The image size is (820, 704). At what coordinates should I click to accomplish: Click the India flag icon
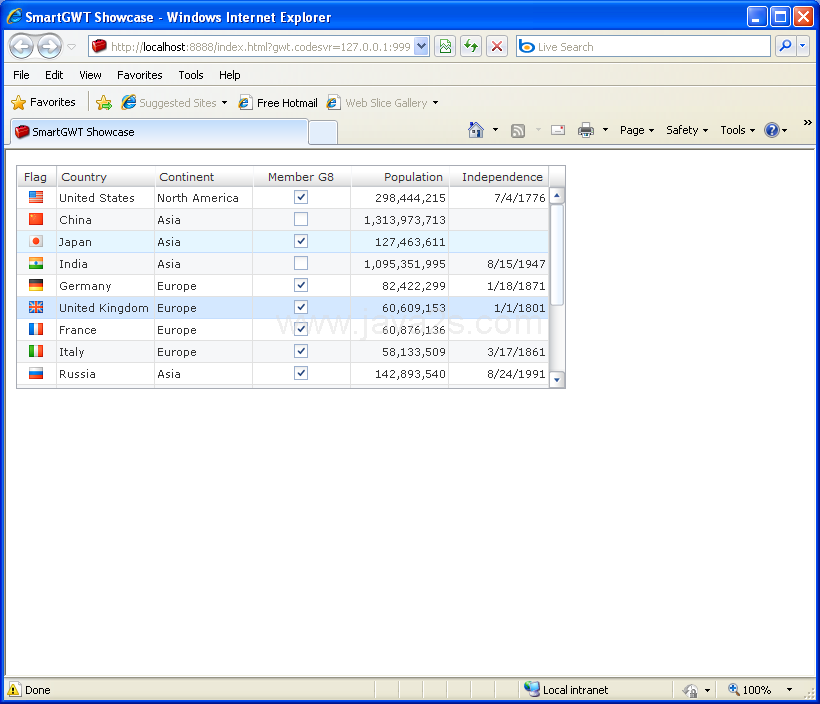tap(36, 263)
